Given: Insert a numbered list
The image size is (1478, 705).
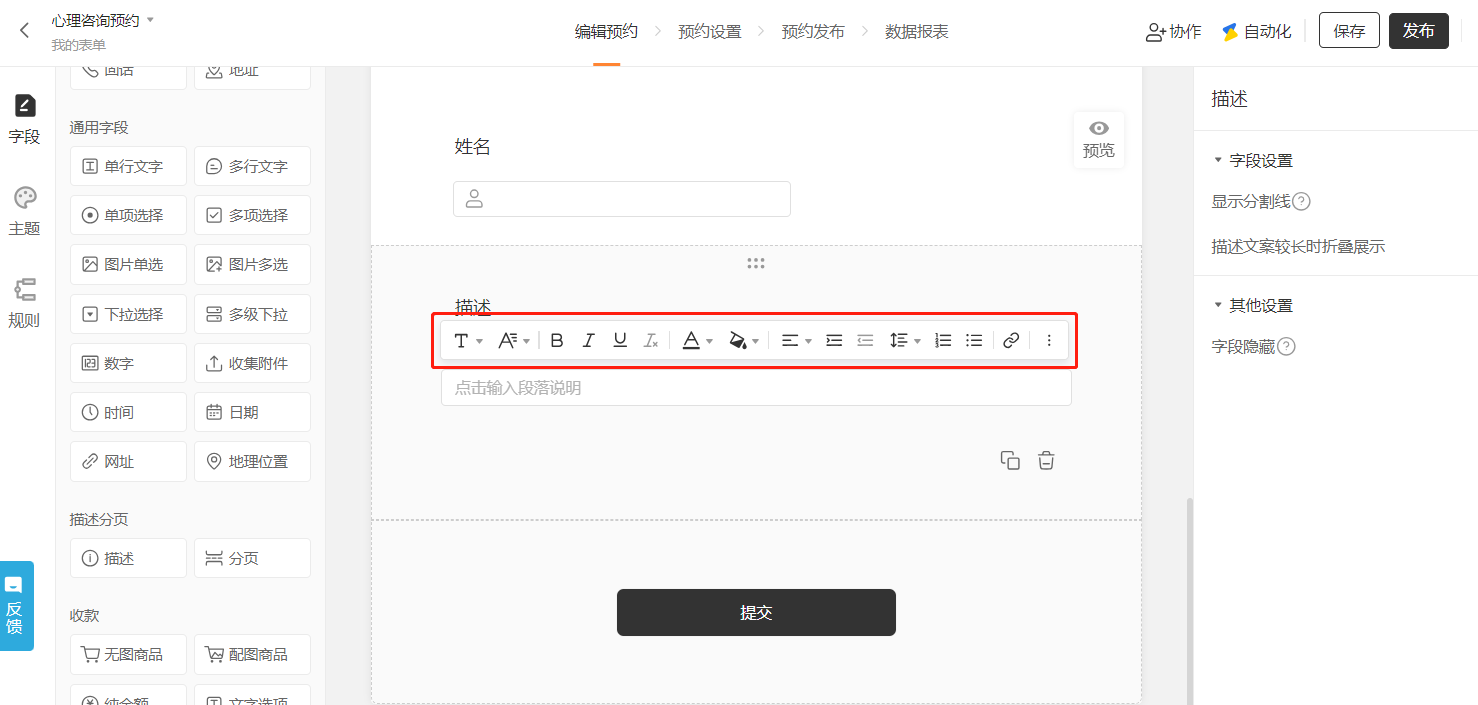Looking at the screenshot, I should (x=943, y=341).
